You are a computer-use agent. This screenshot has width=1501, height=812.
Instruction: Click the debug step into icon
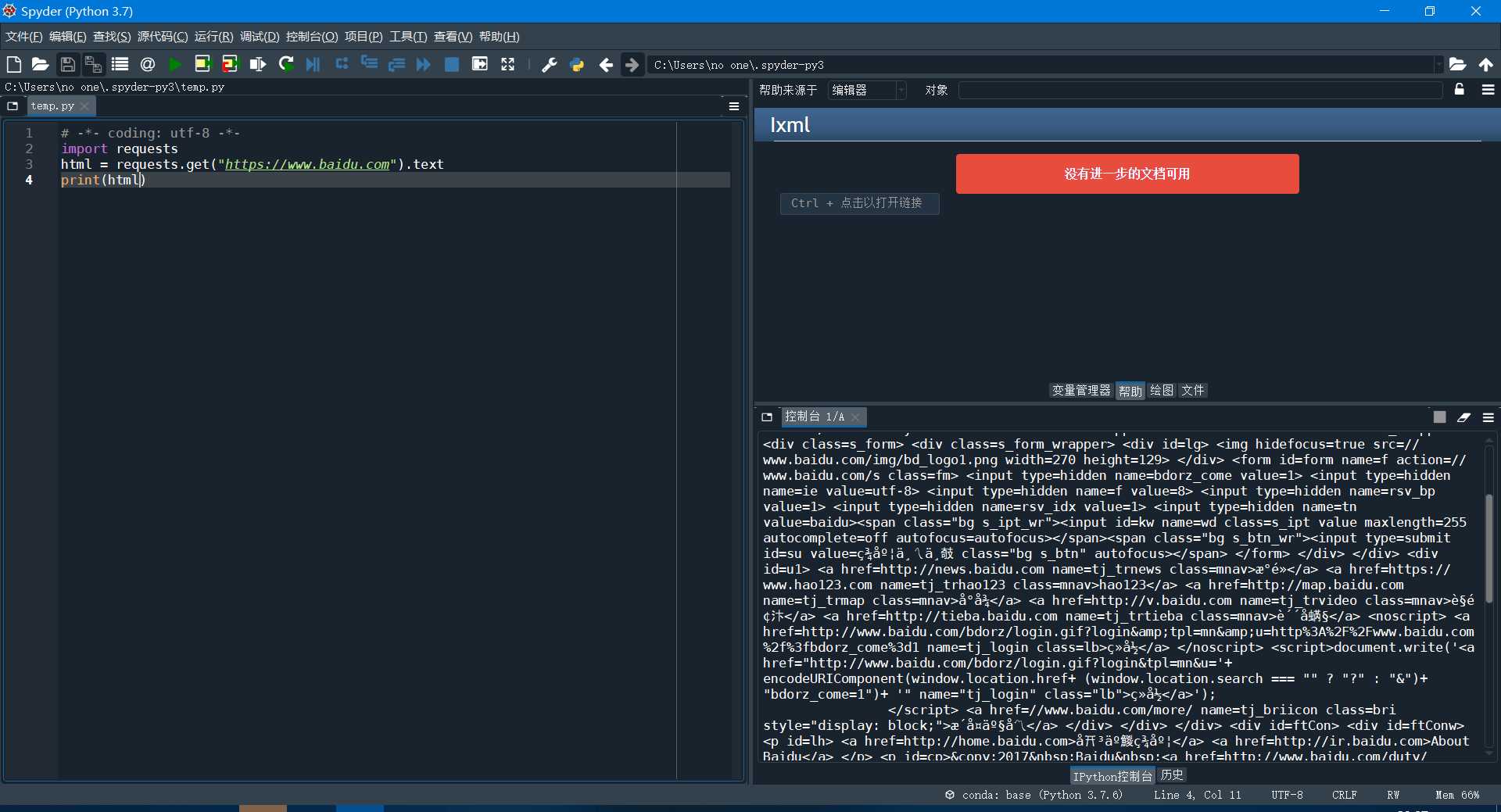tap(369, 64)
